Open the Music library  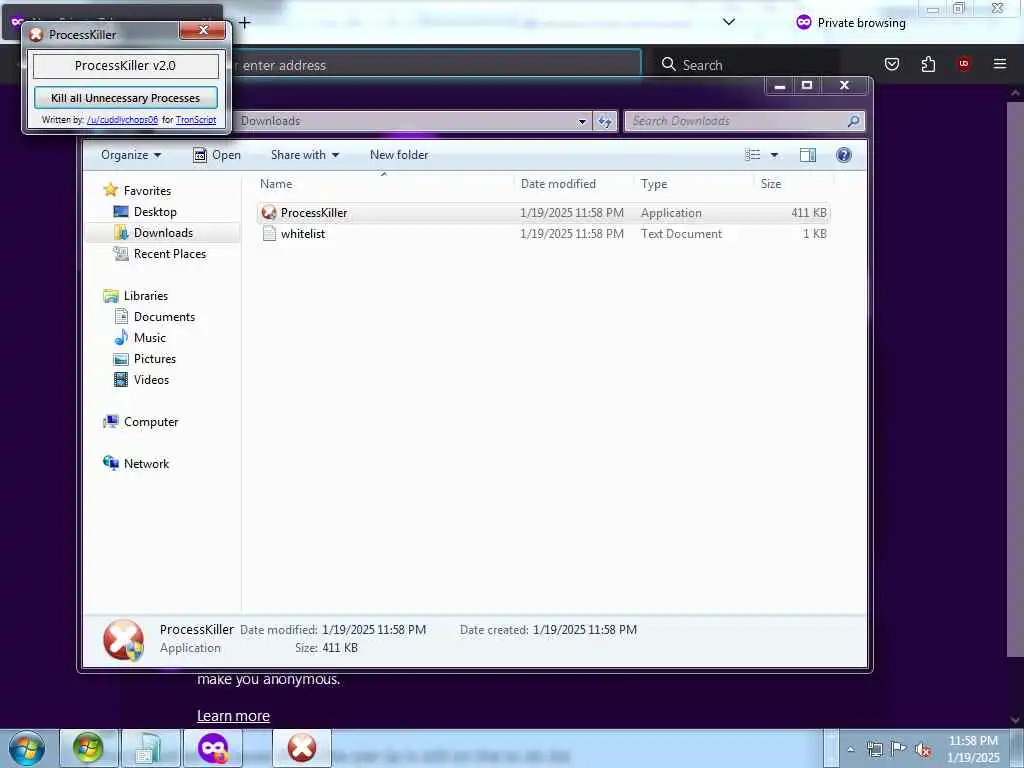pos(150,338)
